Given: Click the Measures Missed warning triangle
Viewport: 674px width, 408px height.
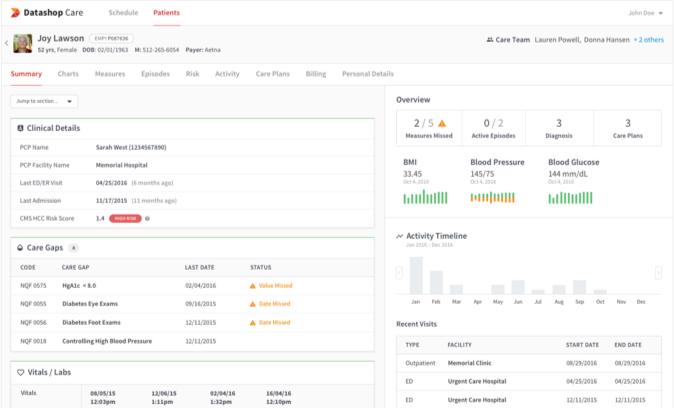Looking at the screenshot, I should pos(442,122).
